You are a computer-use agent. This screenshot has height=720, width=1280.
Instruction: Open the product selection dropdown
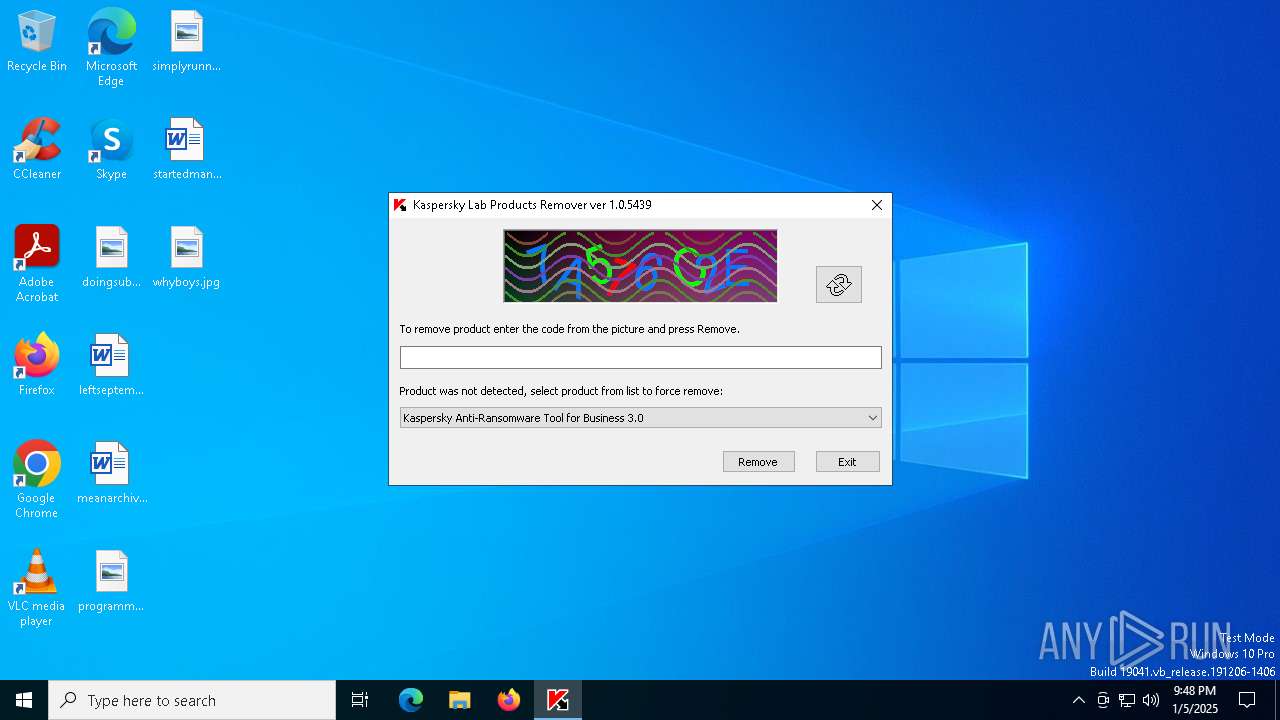640,418
